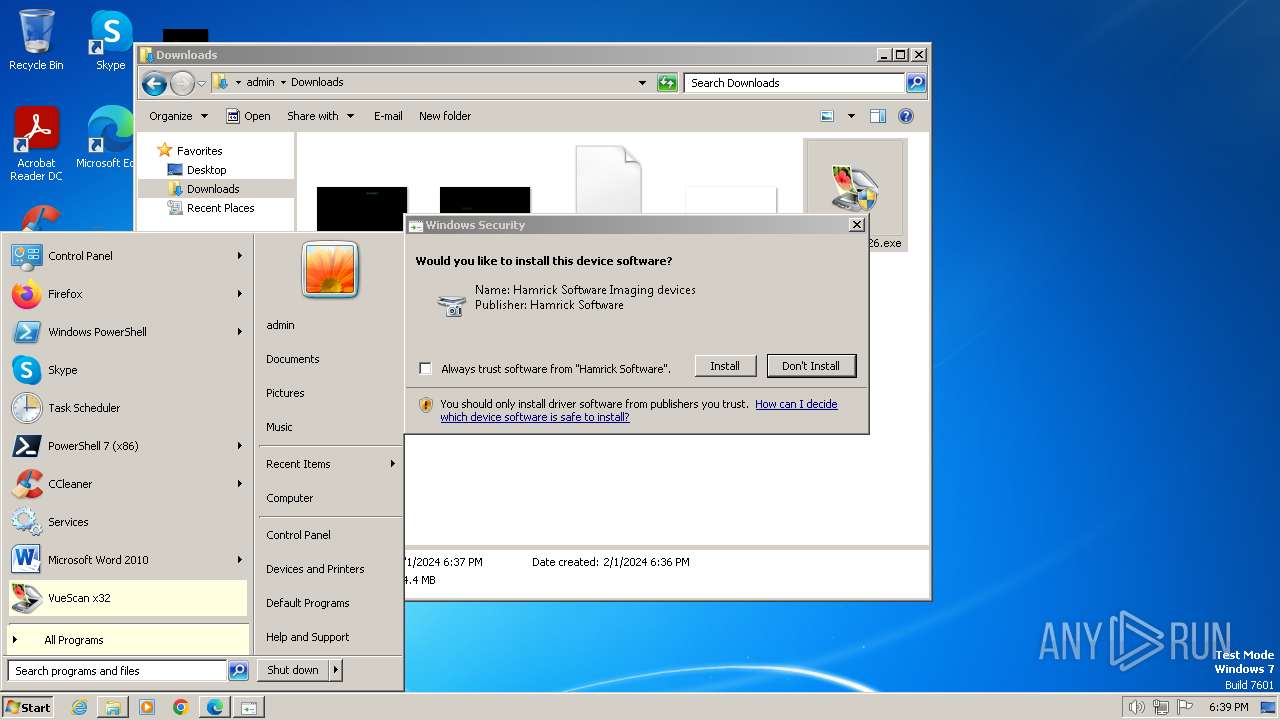Click New folder in Explorer toolbar
The height and width of the screenshot is (720, 1280).
tap(445, 116)
